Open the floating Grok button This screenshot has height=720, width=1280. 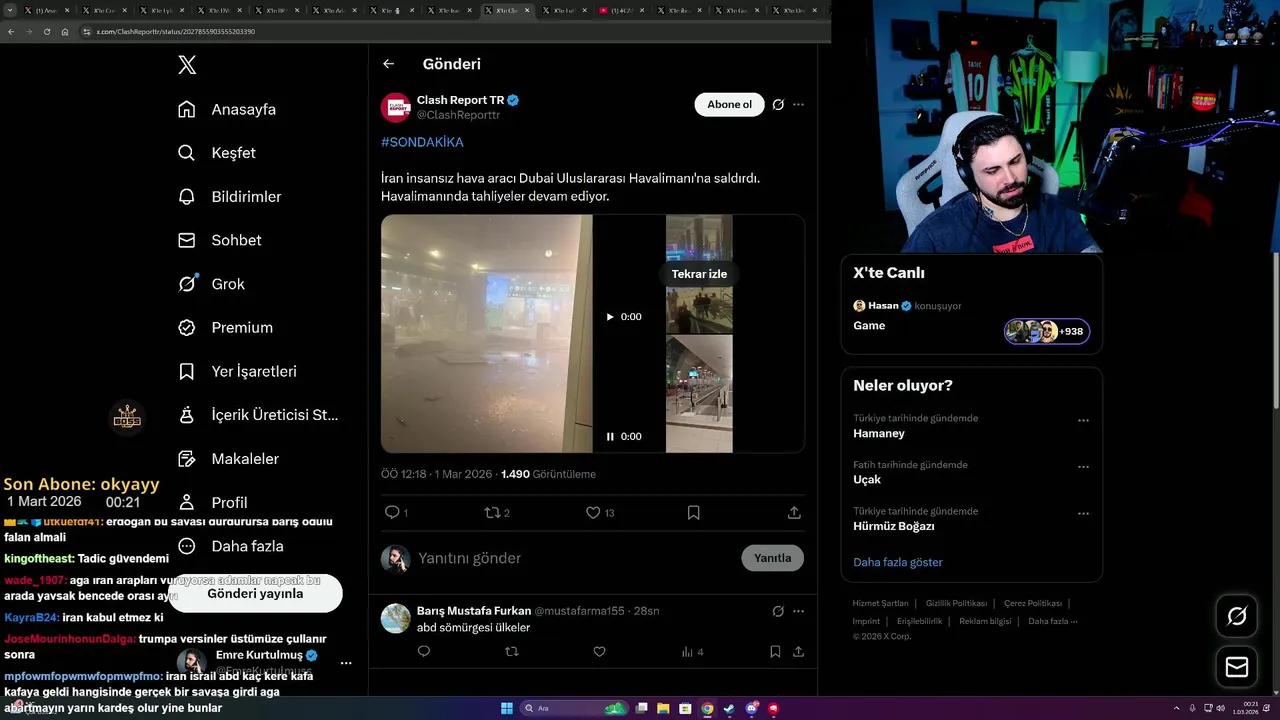[1237, 616]
